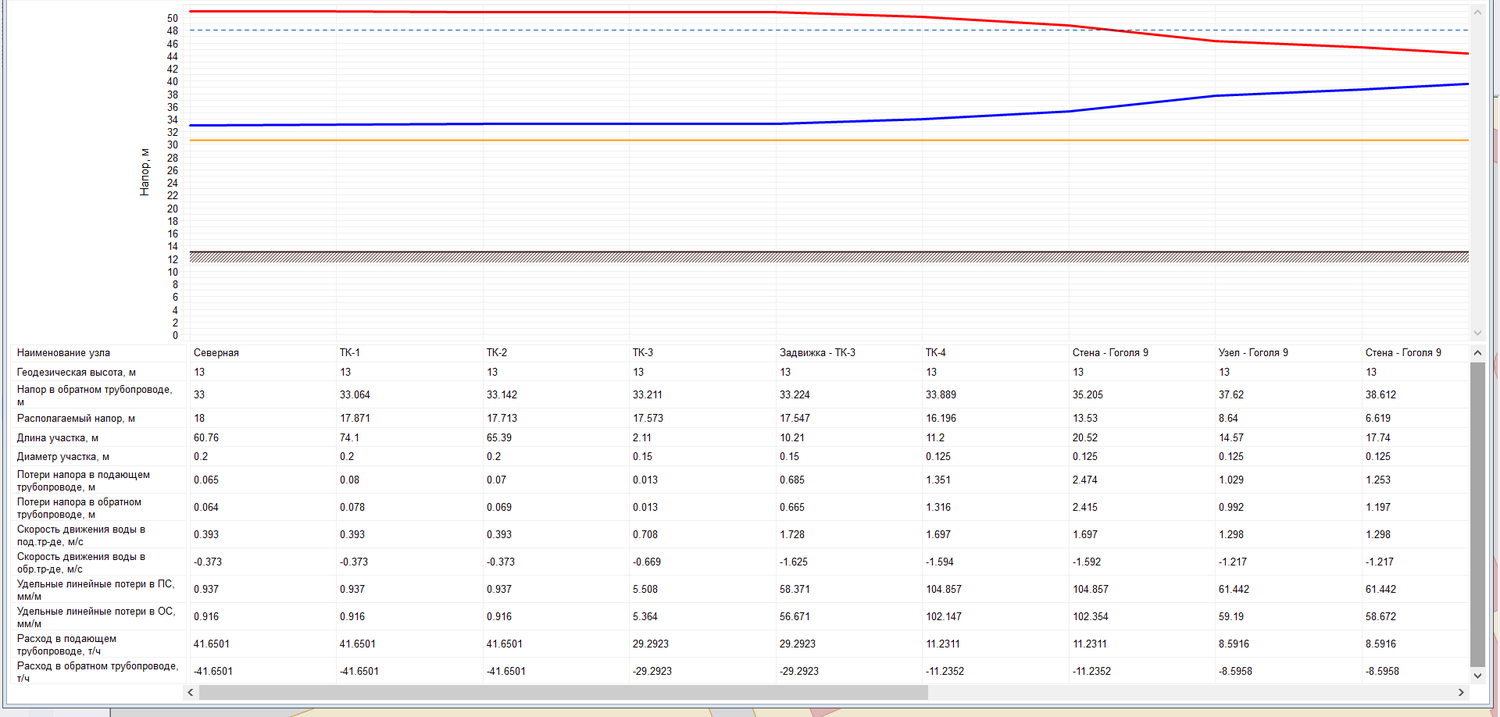Screen dimensions: 1500x717
Task: Click the orange horizontal line on chart
Action: click(828, 140)
